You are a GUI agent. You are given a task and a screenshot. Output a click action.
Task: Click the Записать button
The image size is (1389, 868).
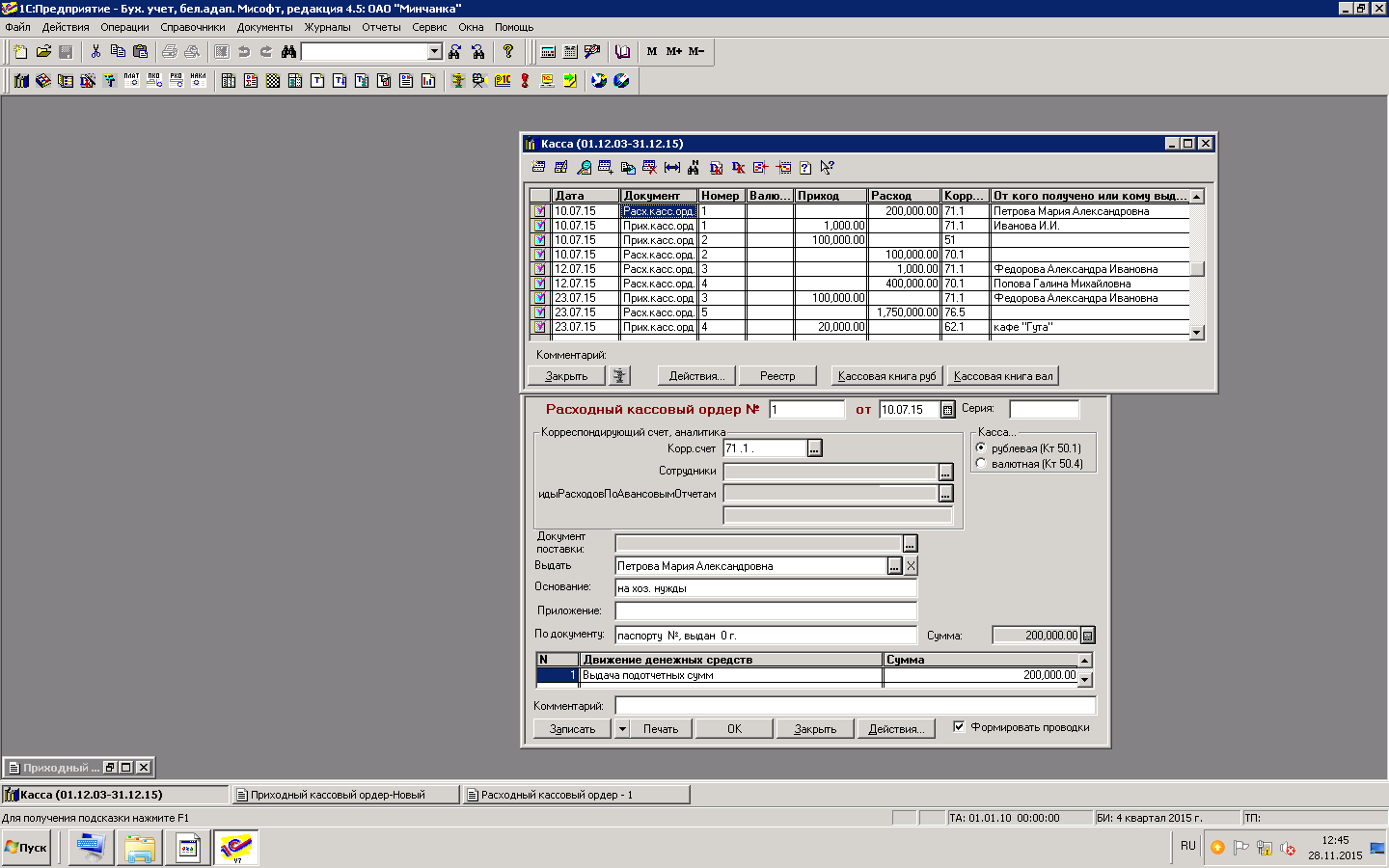coord(572,729)
